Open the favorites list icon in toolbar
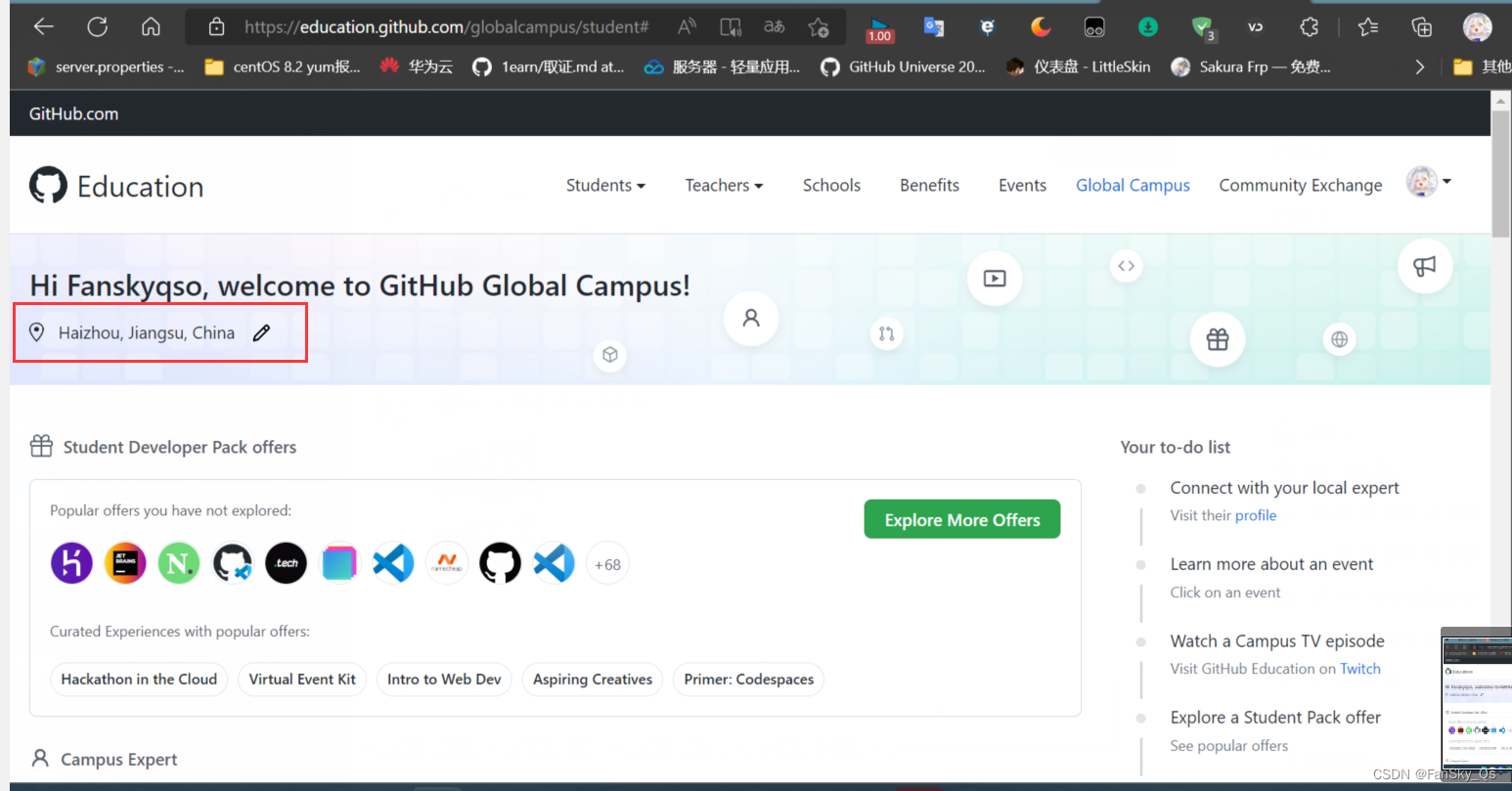The image size is (1512, 791). pyautogui.click(x=1369, y=27)
